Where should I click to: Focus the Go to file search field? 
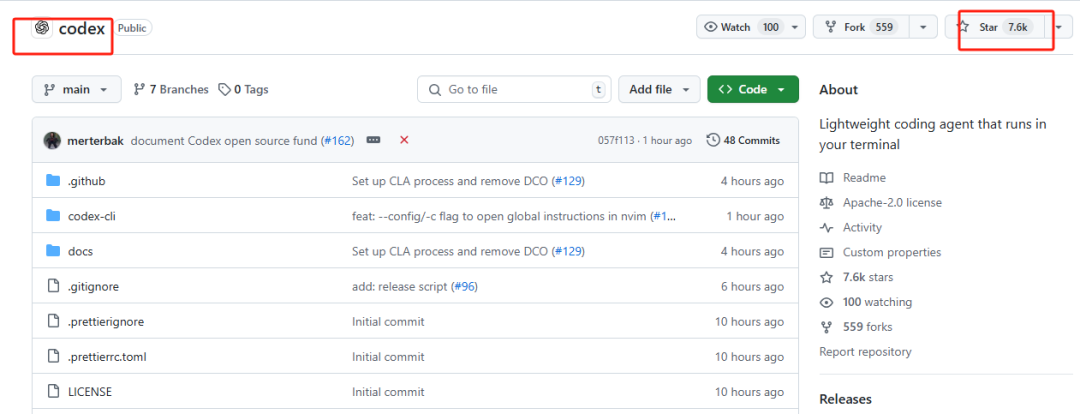pyautogui.click(x=514, y=90)
